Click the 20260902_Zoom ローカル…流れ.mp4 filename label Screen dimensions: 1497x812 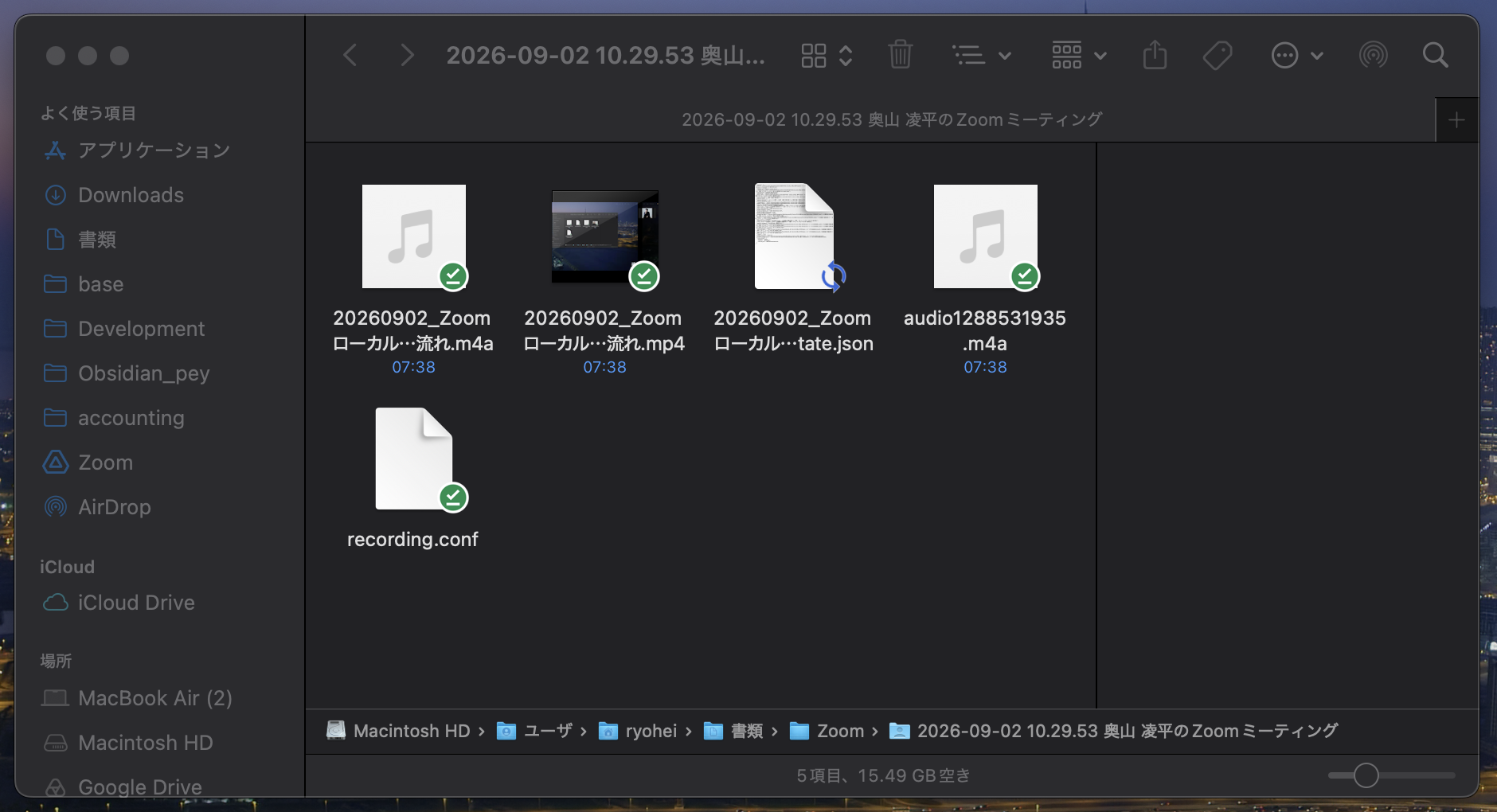(x=604, y=330)
